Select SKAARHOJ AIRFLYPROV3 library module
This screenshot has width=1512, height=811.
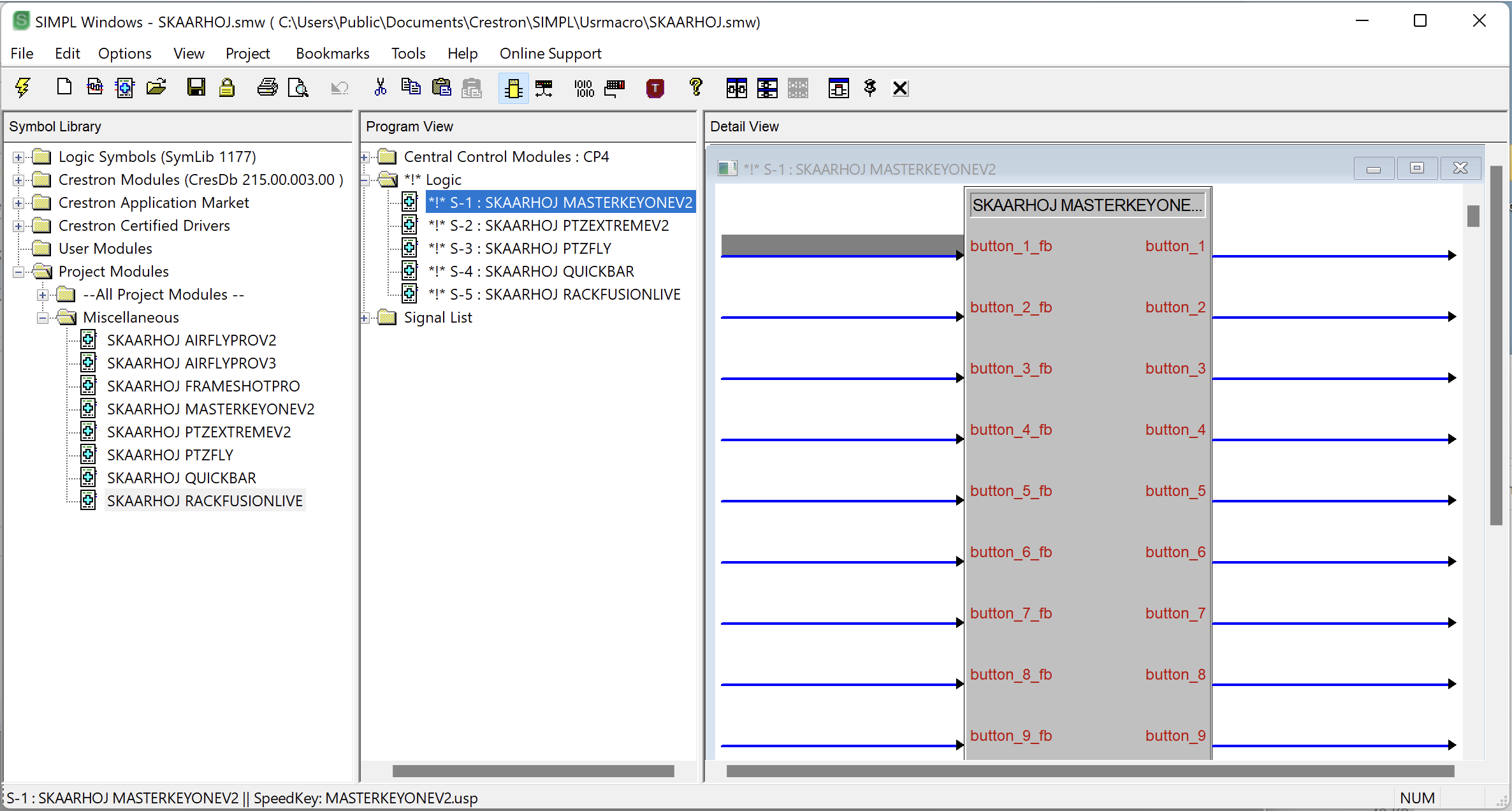click(x=191, y=363)
